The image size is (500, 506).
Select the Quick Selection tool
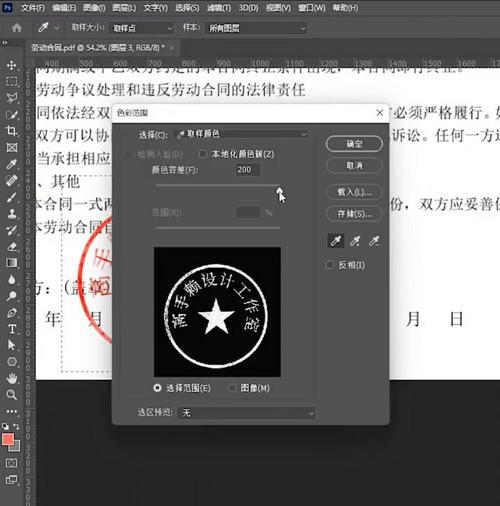(12, 115)
